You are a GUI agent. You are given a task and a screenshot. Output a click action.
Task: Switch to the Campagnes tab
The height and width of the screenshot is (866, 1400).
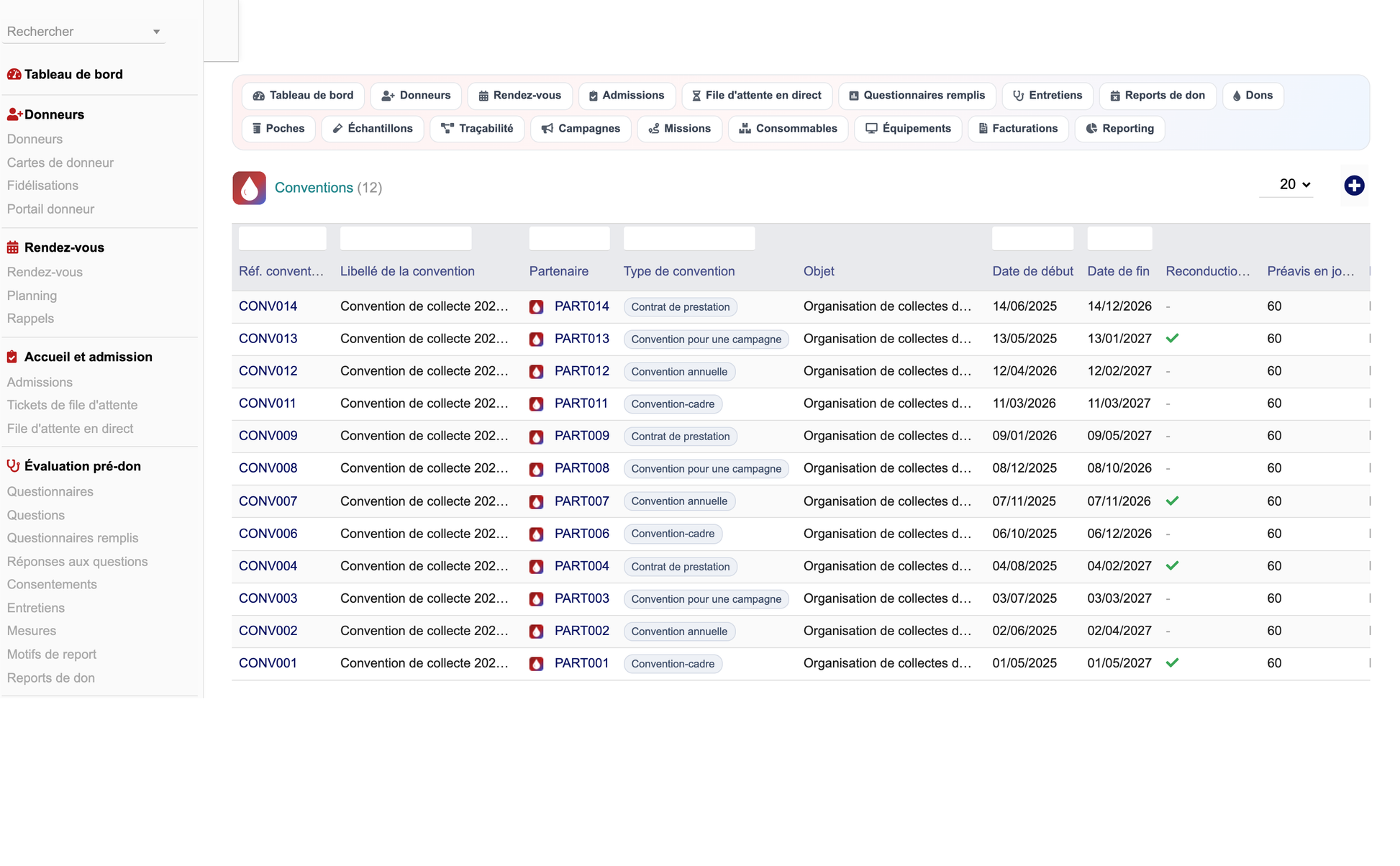581,129
